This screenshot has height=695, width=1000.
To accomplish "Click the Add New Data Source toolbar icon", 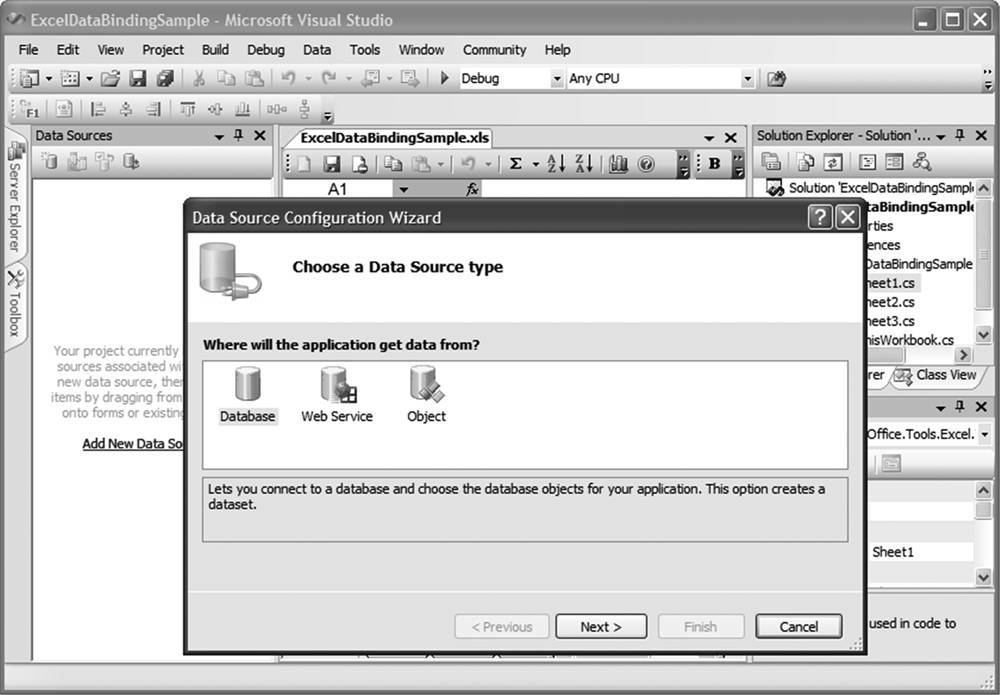I will 50,162.
